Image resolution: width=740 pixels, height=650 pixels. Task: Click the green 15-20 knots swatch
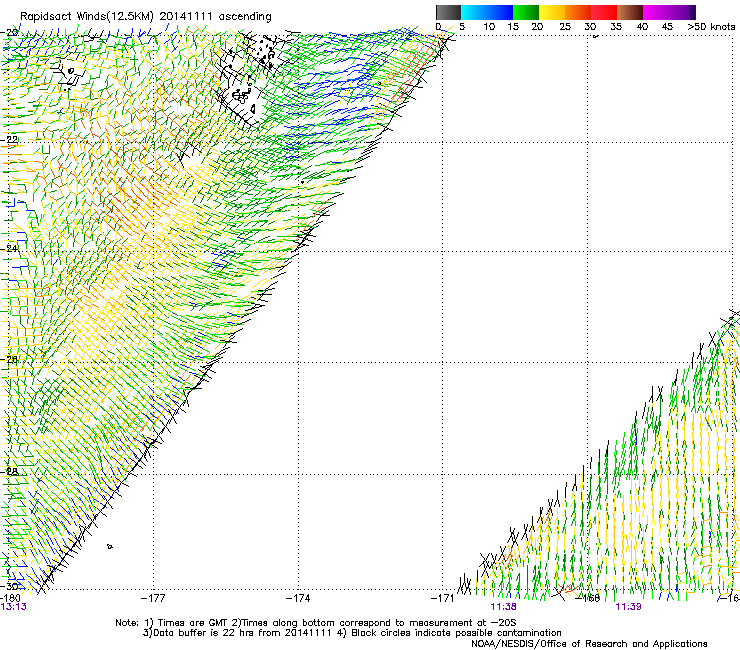click(x=526, y=12)
